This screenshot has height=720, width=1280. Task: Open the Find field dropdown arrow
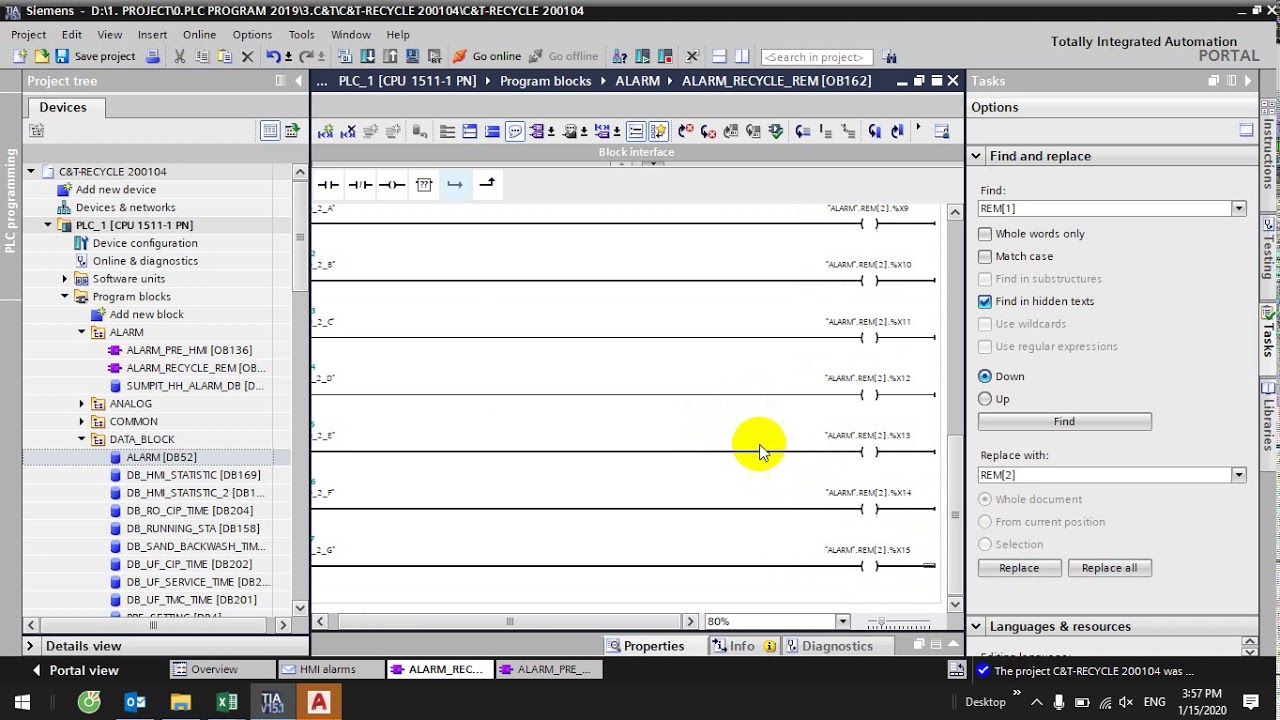pos(1239,208)
